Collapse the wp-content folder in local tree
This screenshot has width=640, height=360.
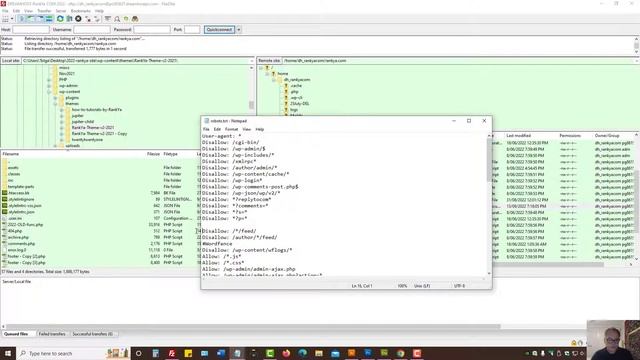[x=49, y=92]
